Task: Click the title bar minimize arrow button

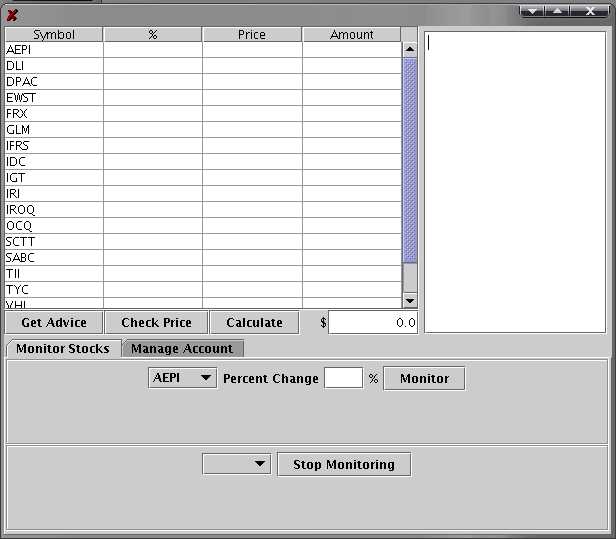Action: [532, 10]
